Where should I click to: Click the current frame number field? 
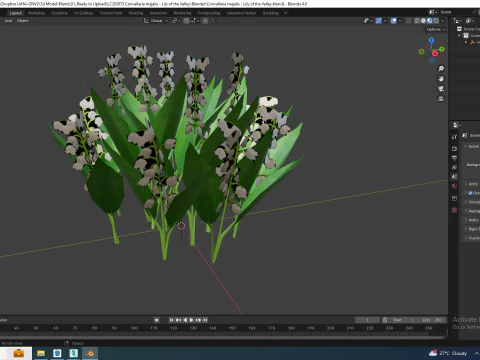point(367,320)
